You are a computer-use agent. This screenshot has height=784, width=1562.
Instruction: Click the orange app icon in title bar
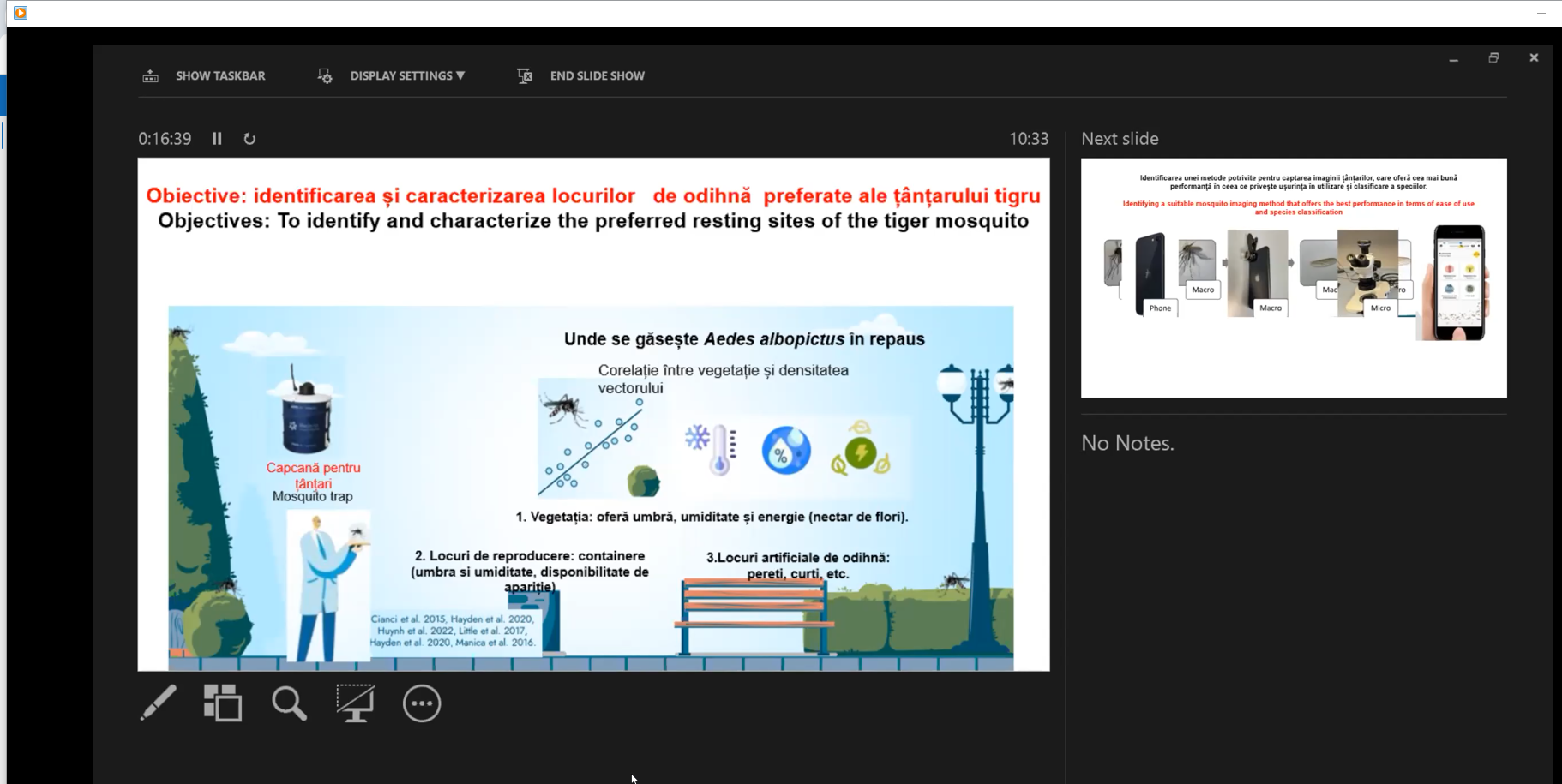click(21, 13)
